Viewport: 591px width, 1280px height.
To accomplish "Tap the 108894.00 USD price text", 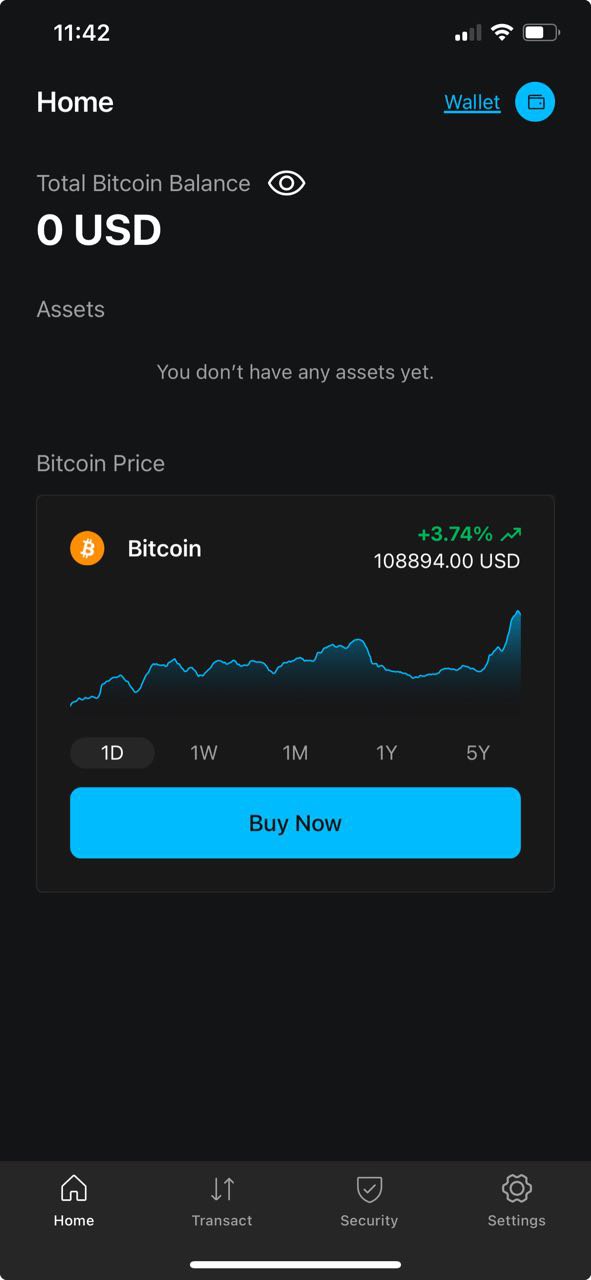I will pyautogui.click(x=447, y=561).
